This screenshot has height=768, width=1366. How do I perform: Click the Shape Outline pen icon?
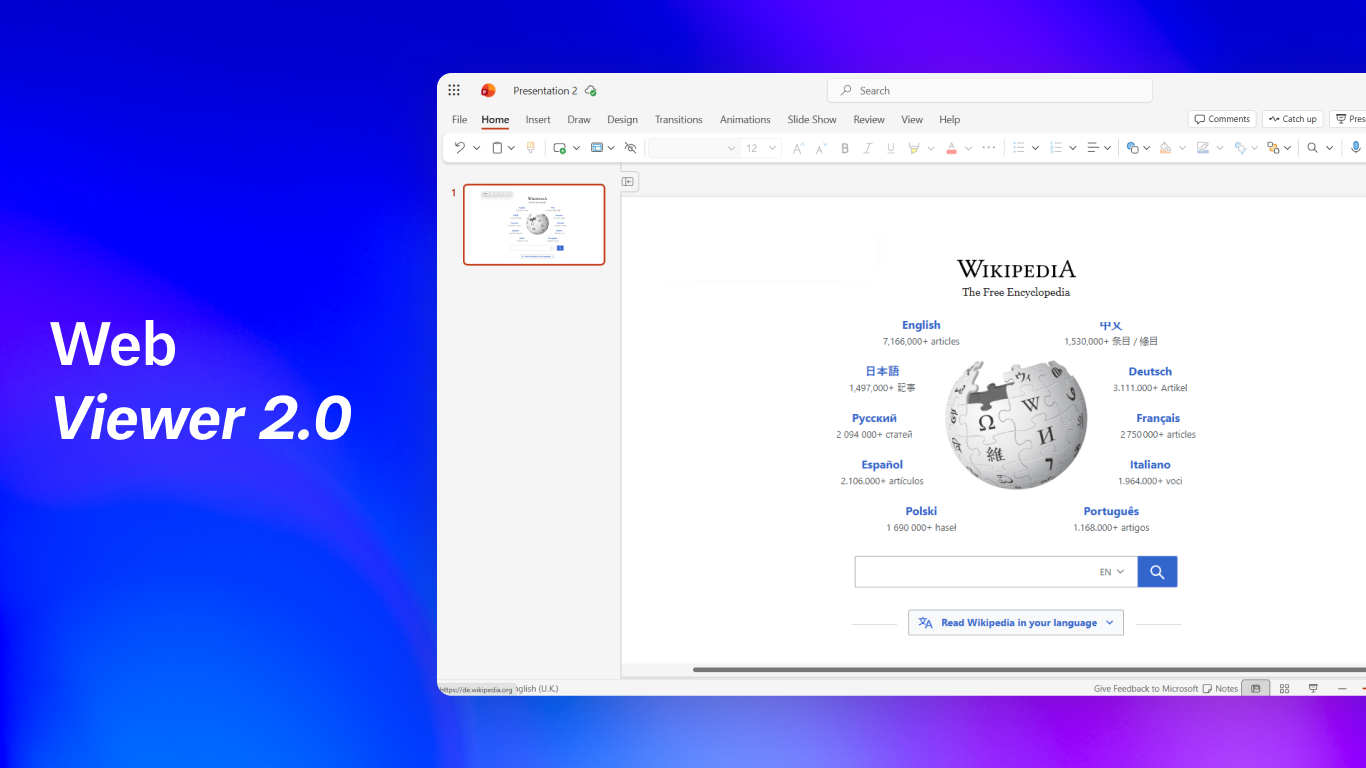(1203, 147)
